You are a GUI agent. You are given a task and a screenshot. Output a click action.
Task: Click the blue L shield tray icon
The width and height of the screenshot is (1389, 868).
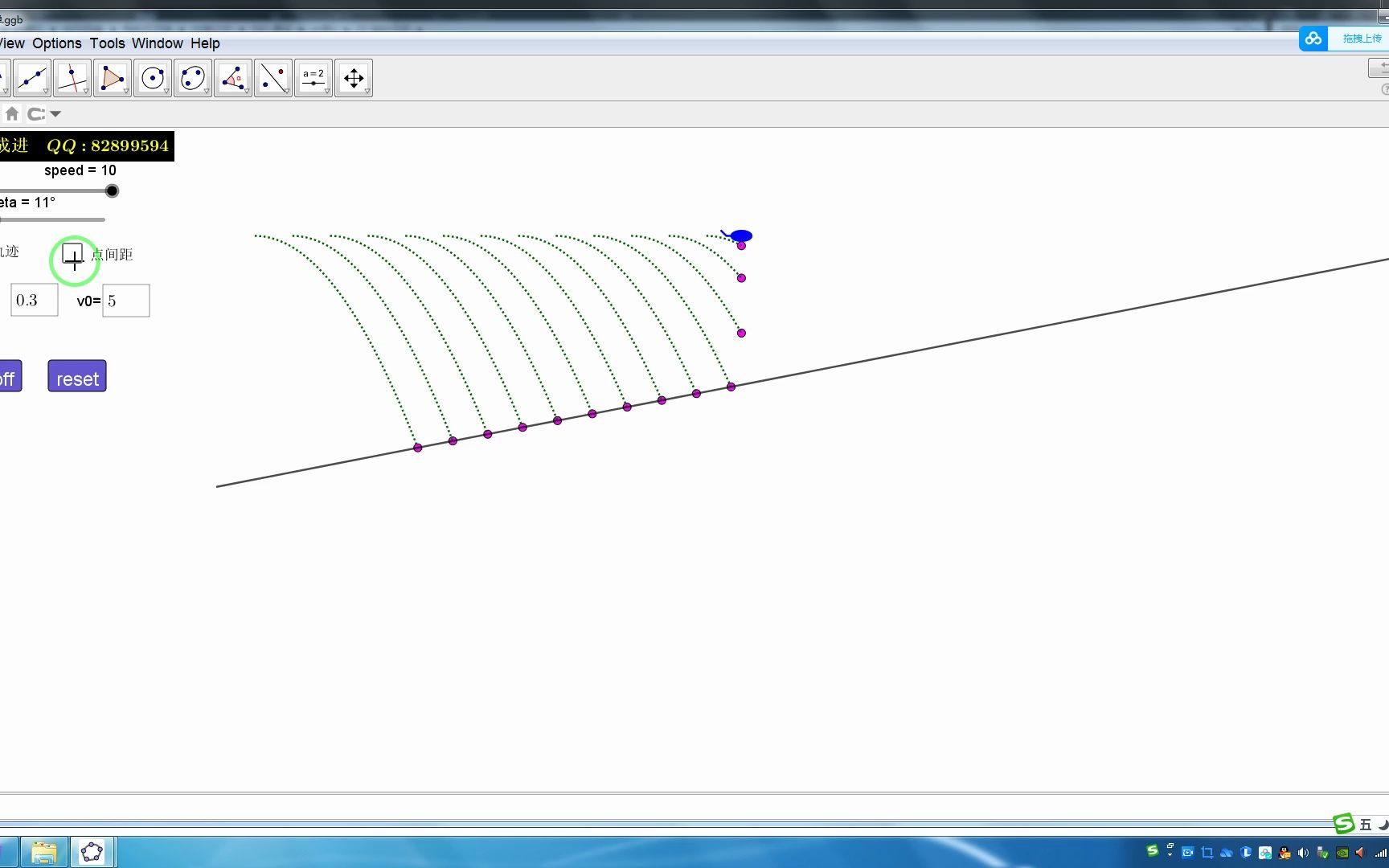1246,853
